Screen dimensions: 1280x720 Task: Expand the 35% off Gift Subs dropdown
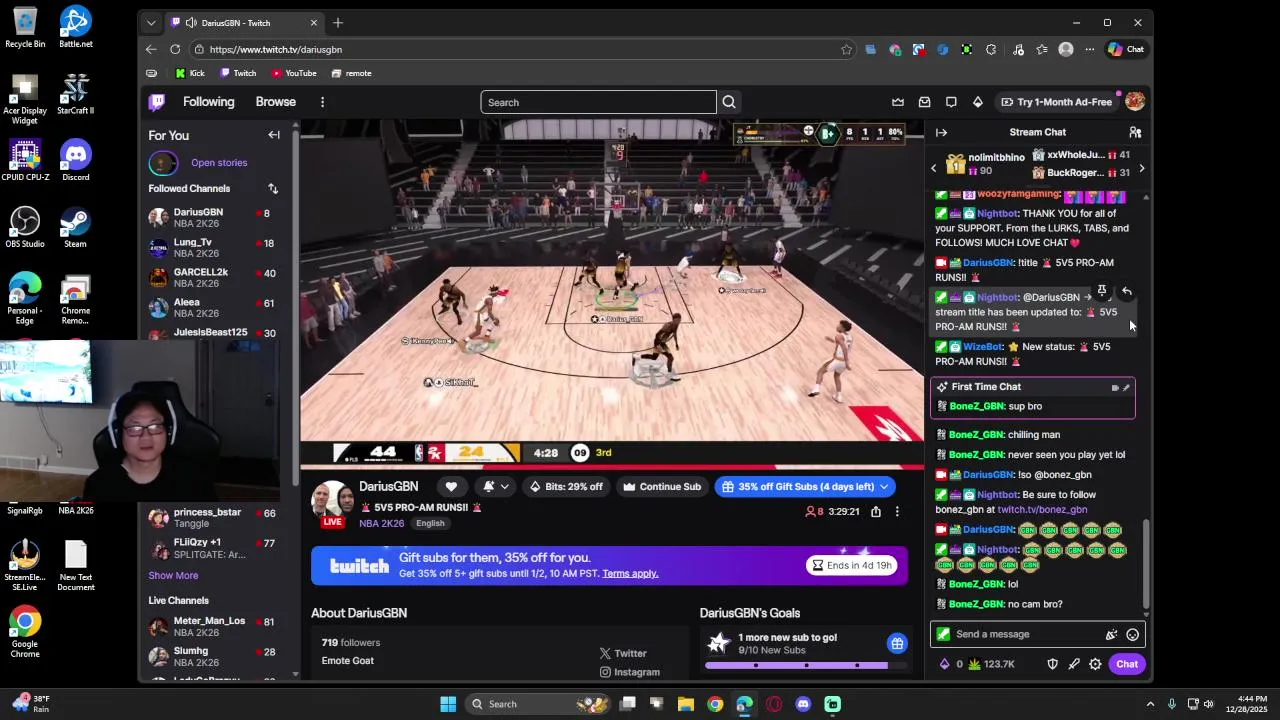coord(884,487)
